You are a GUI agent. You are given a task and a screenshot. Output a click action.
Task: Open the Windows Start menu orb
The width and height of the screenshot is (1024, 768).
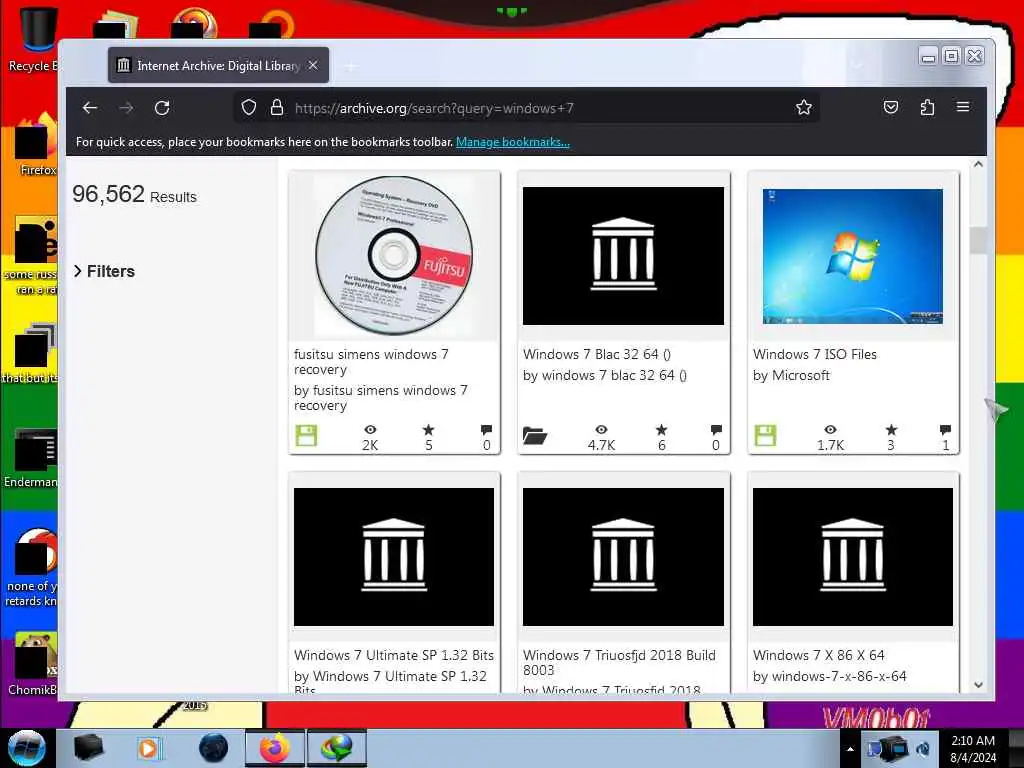pyautogui.click(x=27, y=748)
